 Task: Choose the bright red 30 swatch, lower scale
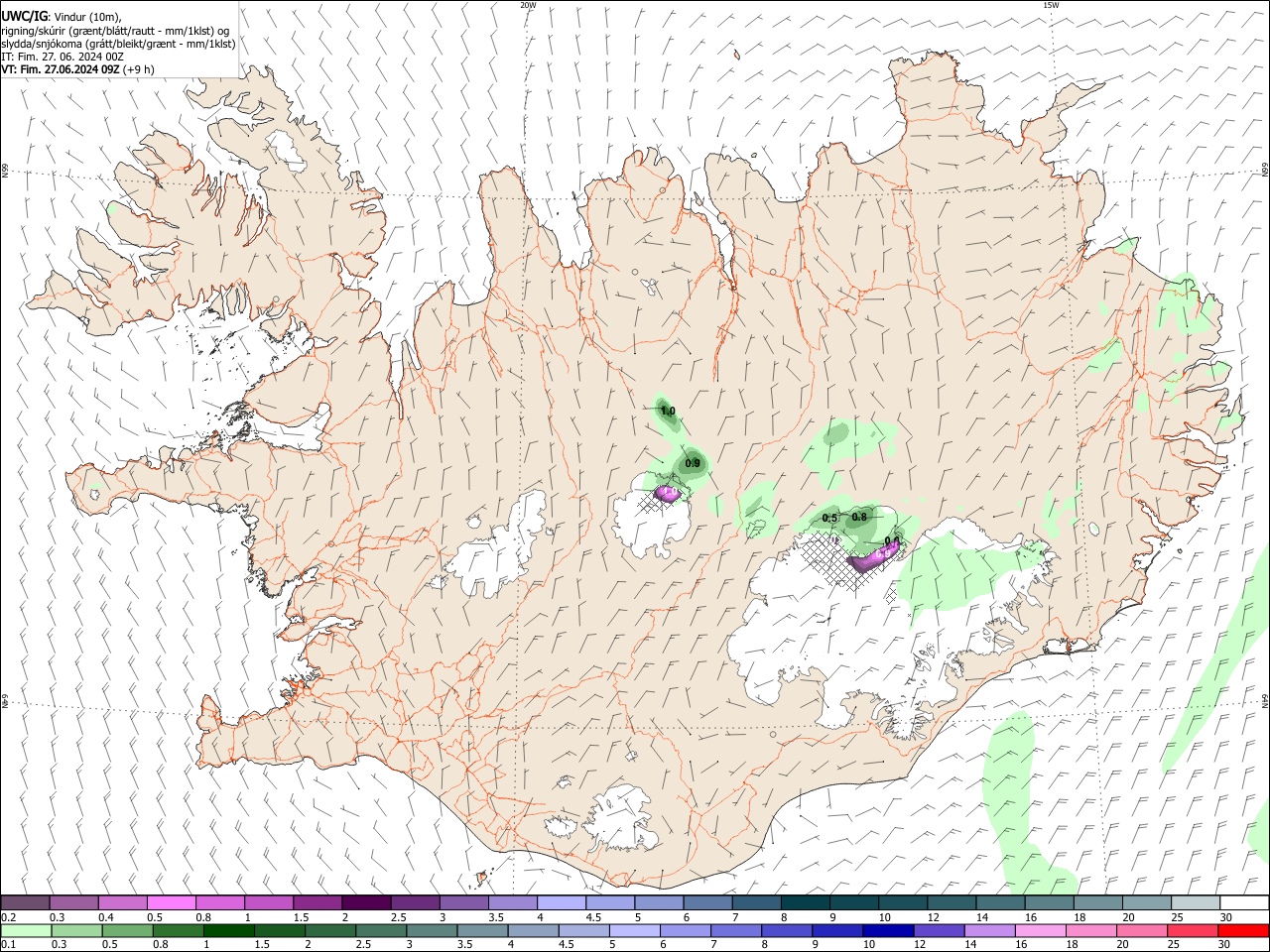1244,931
